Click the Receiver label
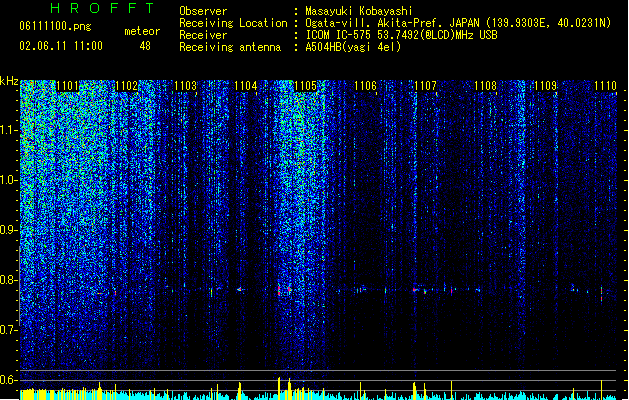Image resolution: width=629 pixels, height=400 pixels. (203, 35)
